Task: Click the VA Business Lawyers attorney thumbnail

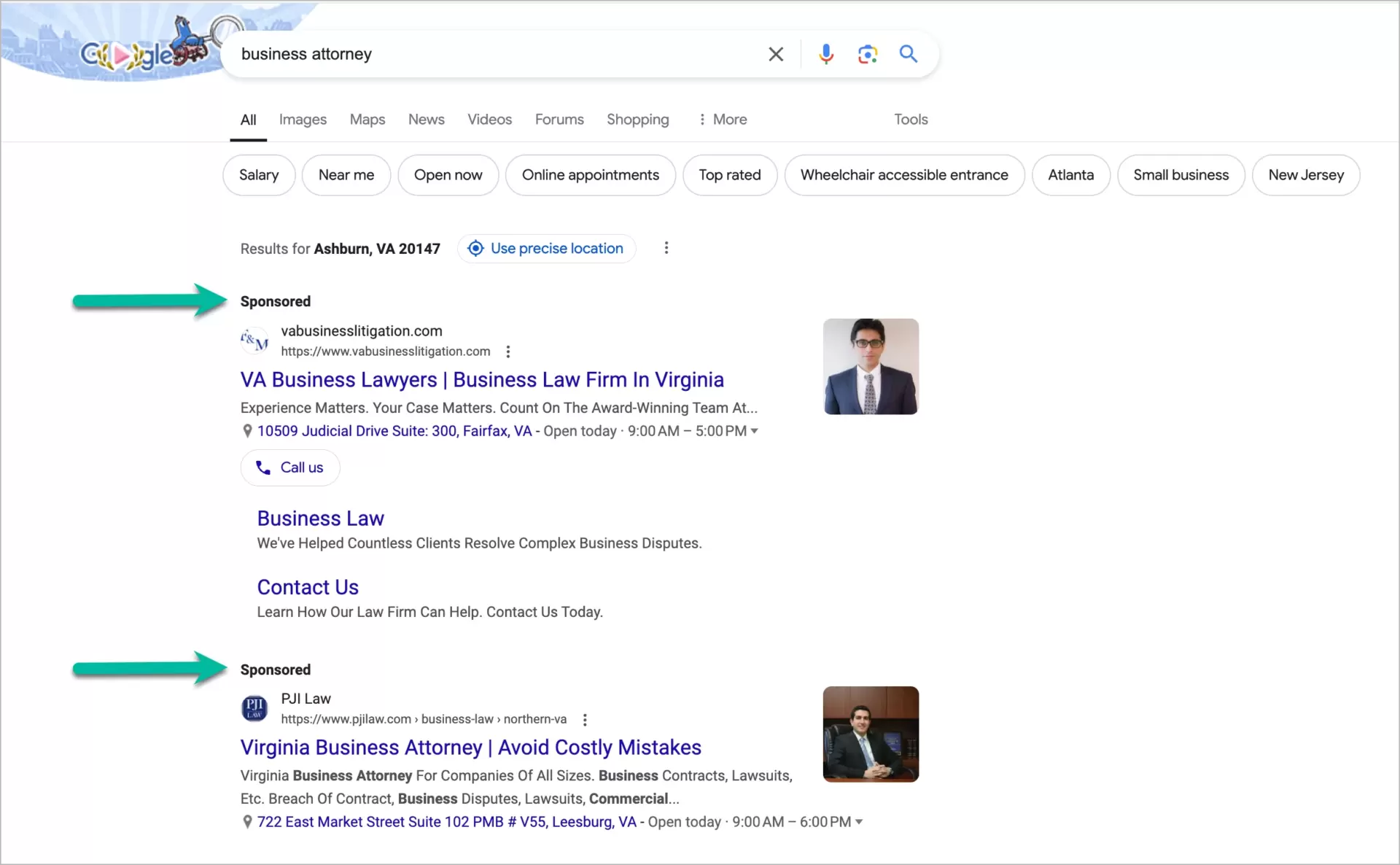Action: pos(870,367)
